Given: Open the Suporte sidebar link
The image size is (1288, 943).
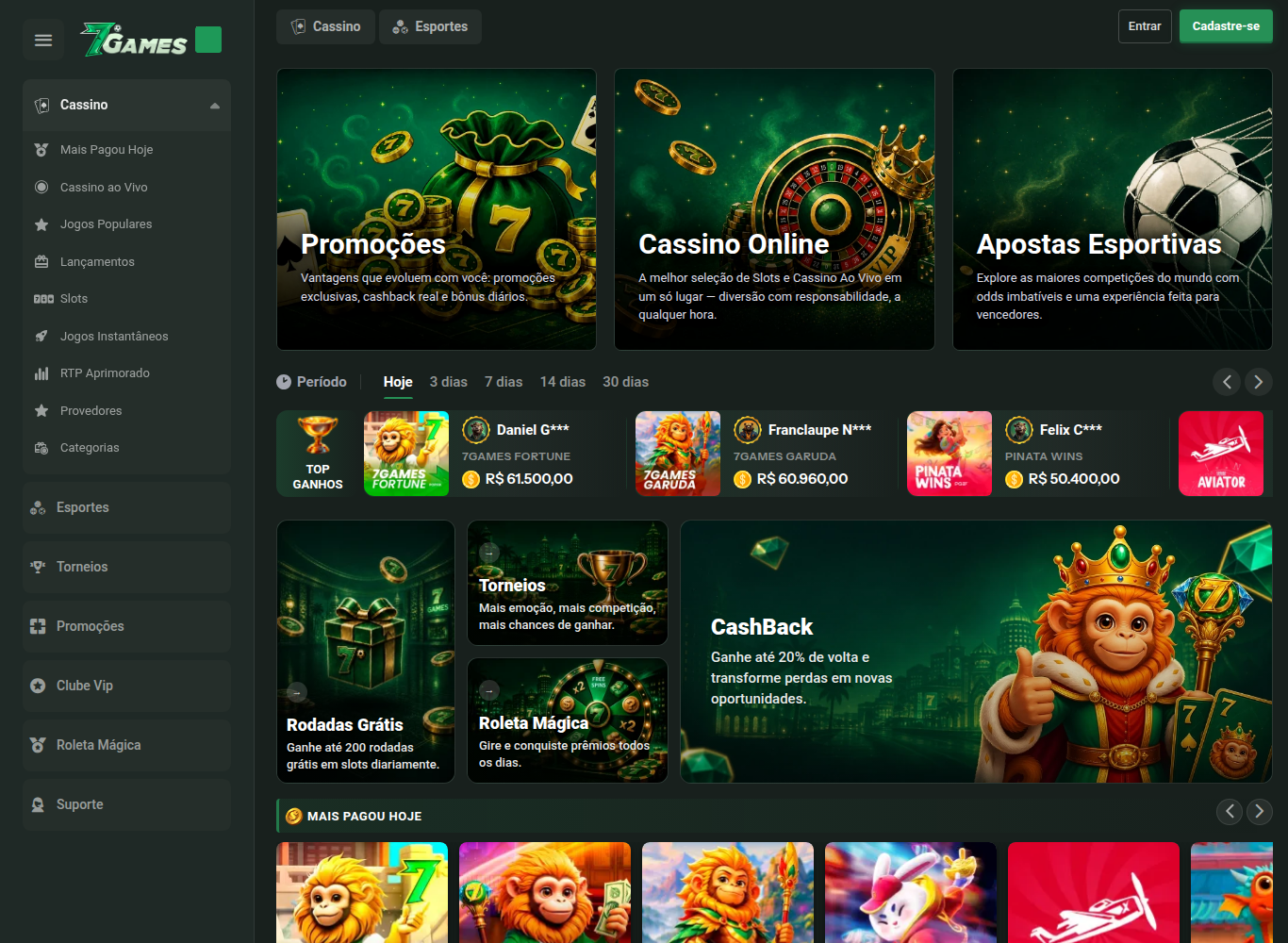Looking at the screenshot, I should coord(126,804).
